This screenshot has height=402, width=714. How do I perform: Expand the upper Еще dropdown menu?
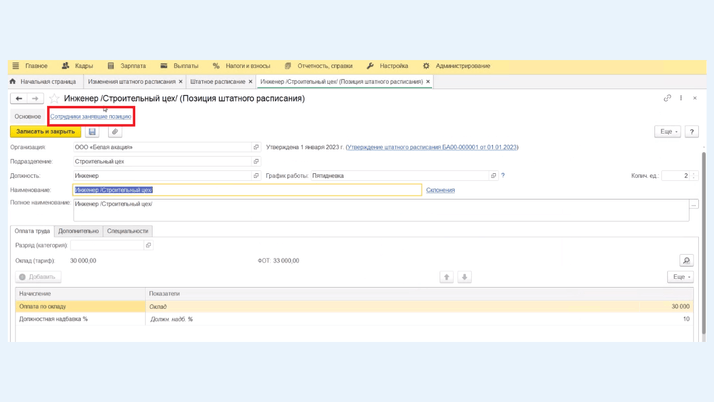click(667, 132)
